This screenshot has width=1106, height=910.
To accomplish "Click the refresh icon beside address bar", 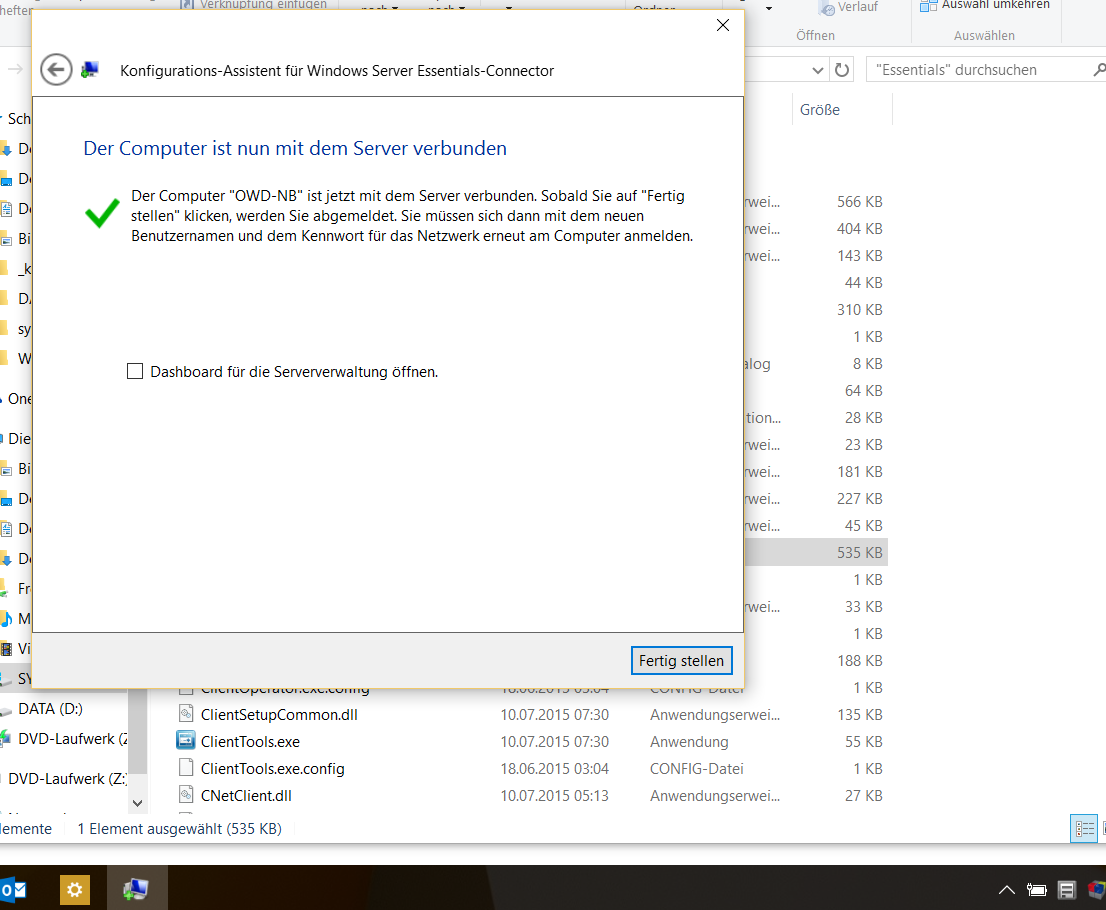I will (x=842, y=70).
